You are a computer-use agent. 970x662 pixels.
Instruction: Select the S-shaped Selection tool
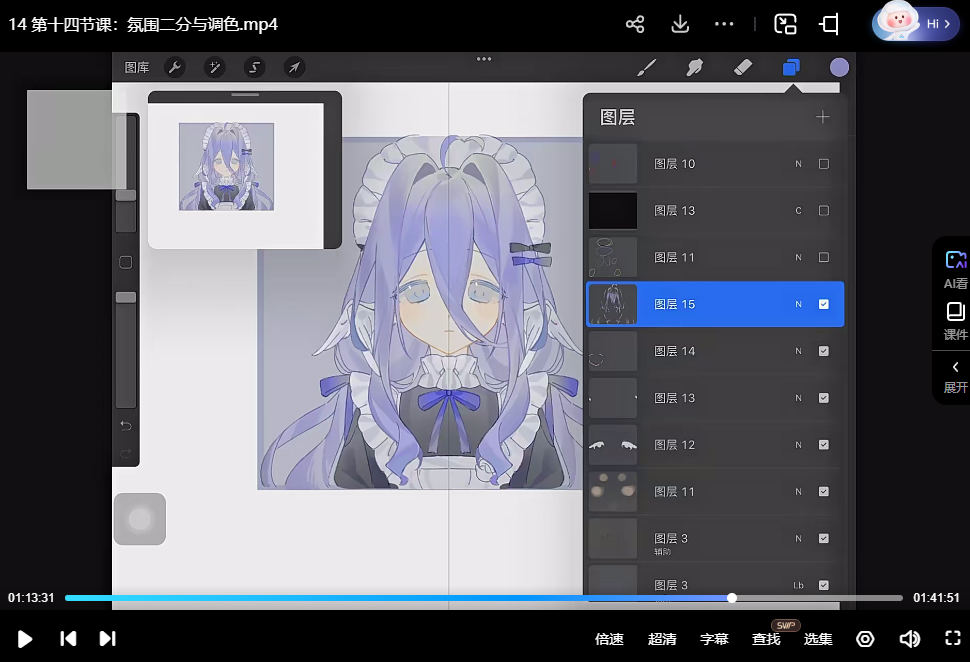(x=254, y=67)
